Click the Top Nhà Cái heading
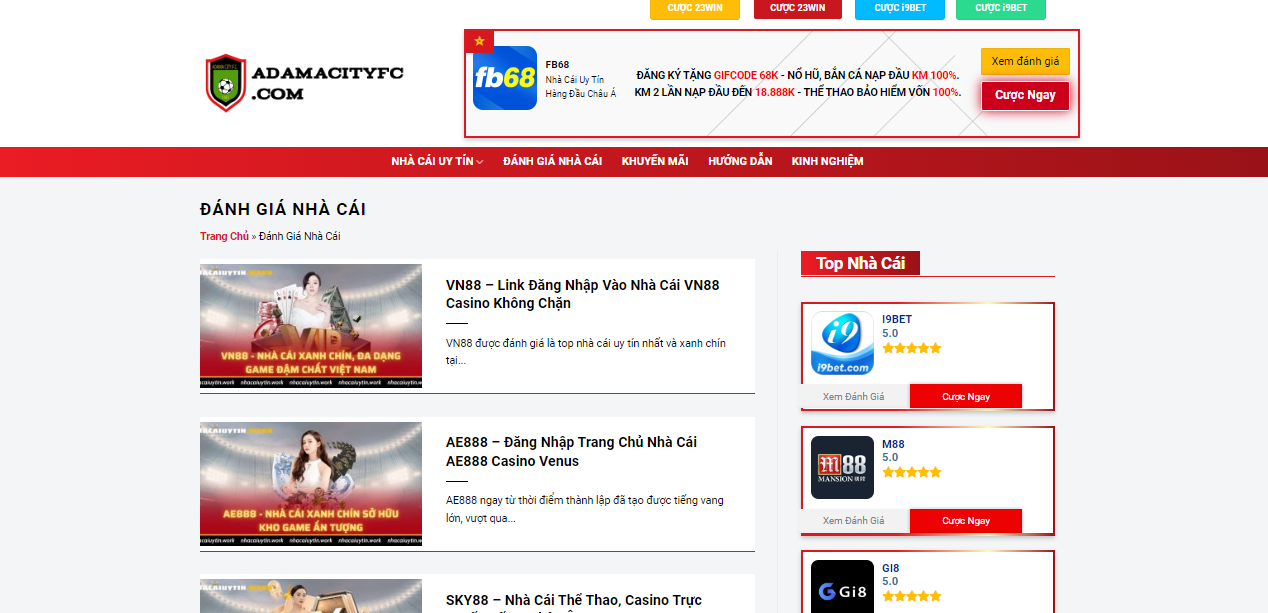 coord(860,263)
